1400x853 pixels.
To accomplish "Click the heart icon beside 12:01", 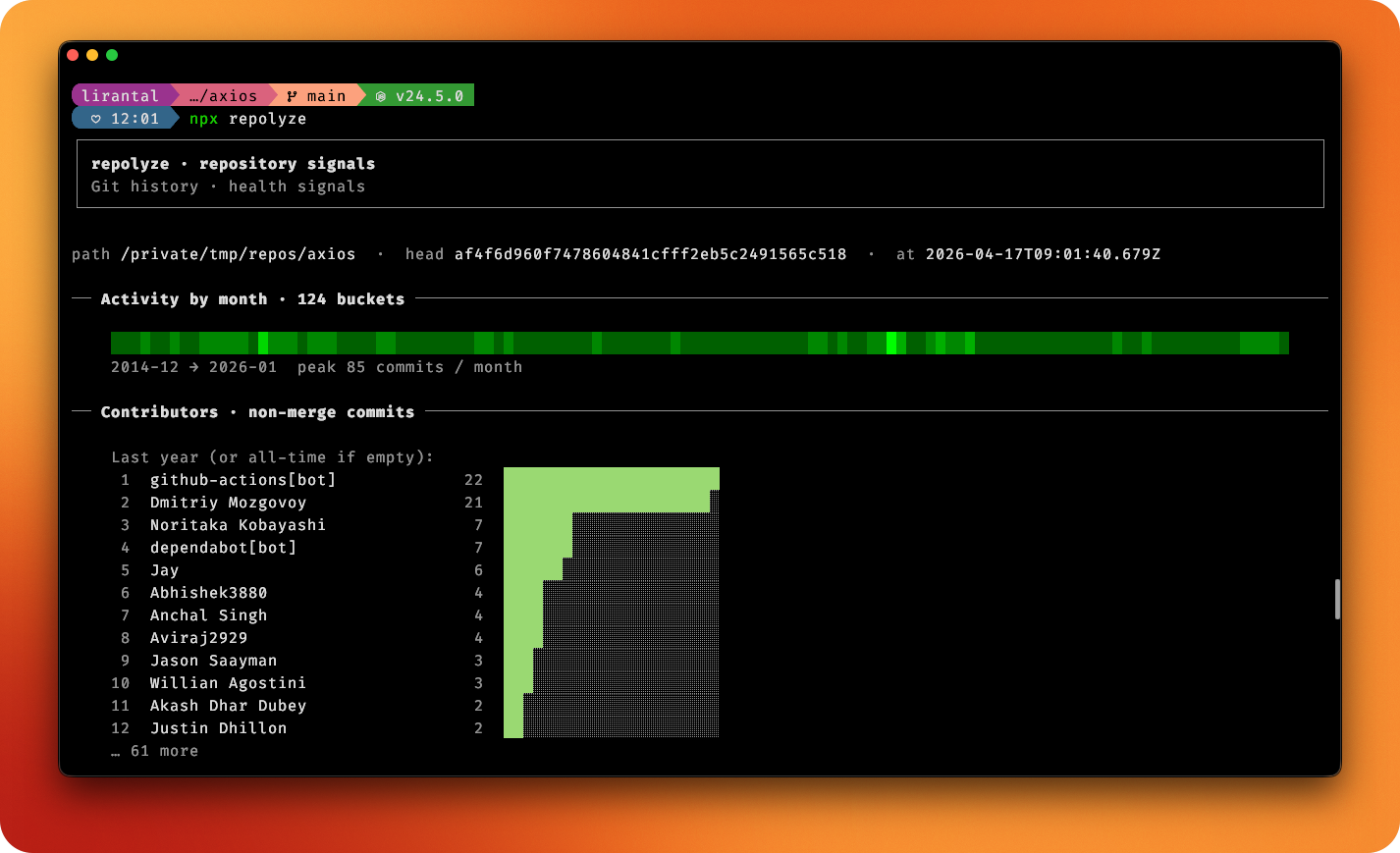I will (x=95, y=119).
